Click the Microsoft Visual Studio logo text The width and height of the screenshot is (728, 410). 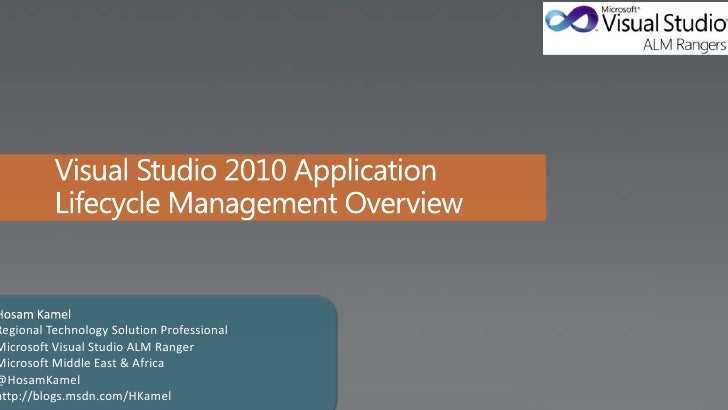pyautogui.click(x=665, y=20)
